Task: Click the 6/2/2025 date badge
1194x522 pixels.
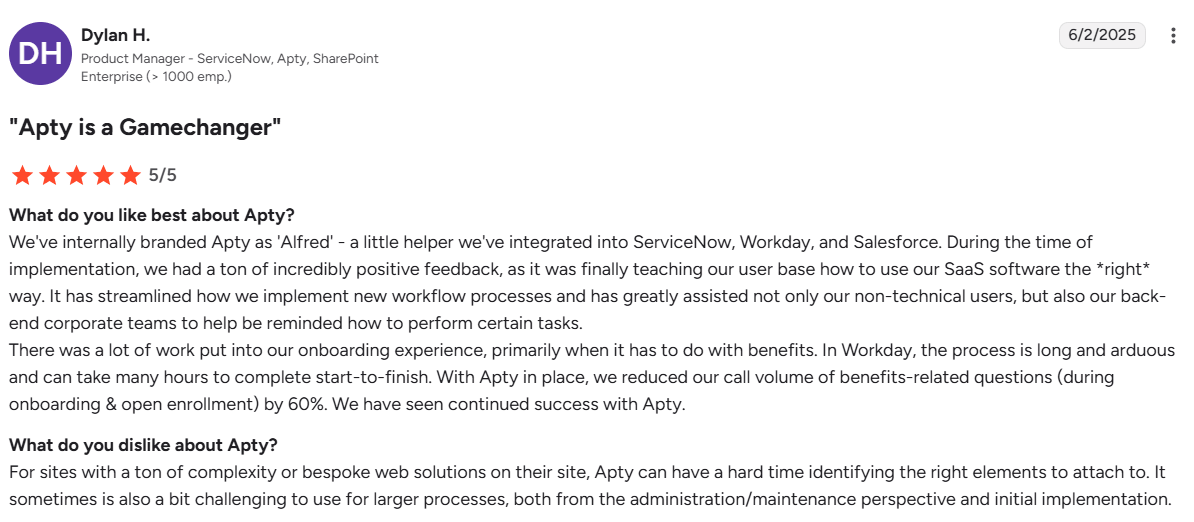Action: click(x=1102, y=35)
